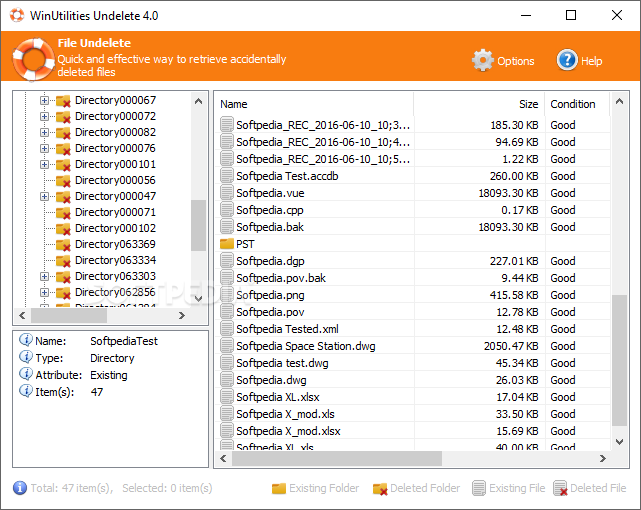Image resolution: width=641 pixels, height=510 pixels.
Task: Click the tree panel scroll down arrow
Action: coord(199,299)
